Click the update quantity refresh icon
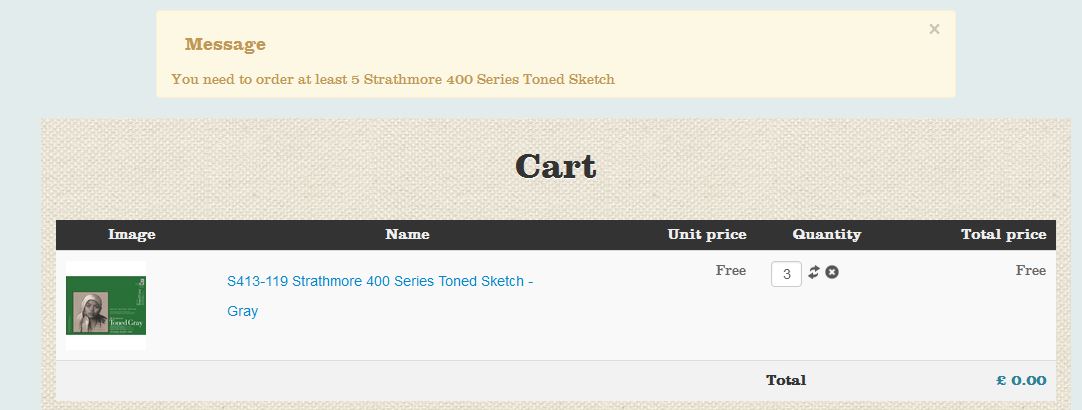 pyautogui.click(x=814, y=272)
